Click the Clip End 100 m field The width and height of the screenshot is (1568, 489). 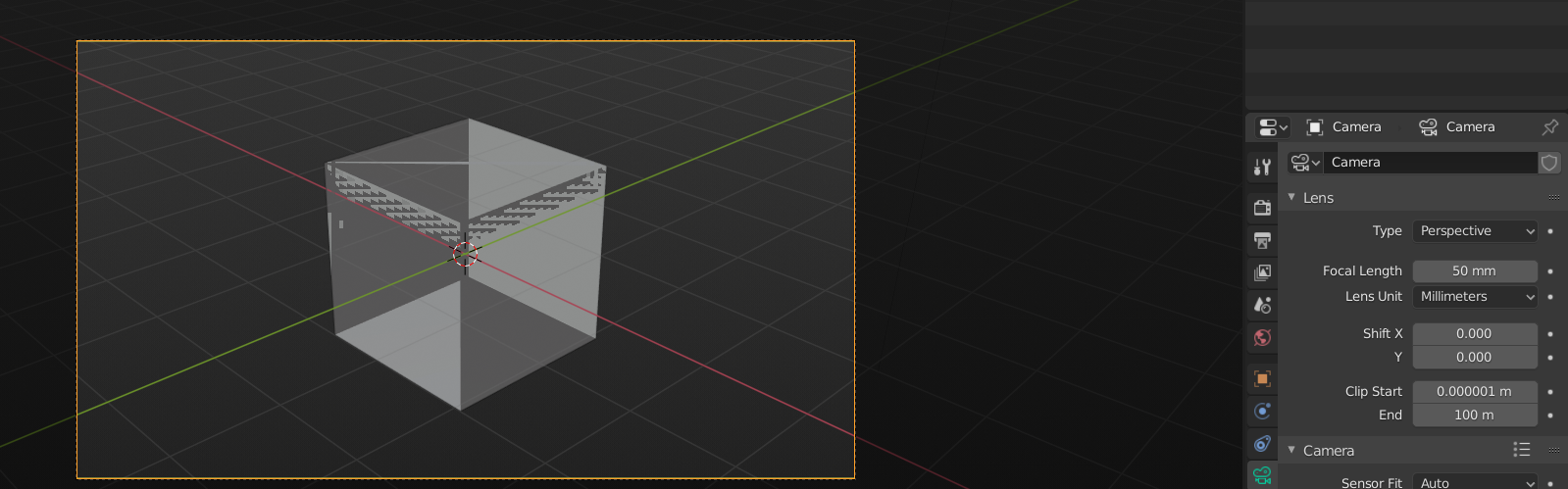point(1475,416)
